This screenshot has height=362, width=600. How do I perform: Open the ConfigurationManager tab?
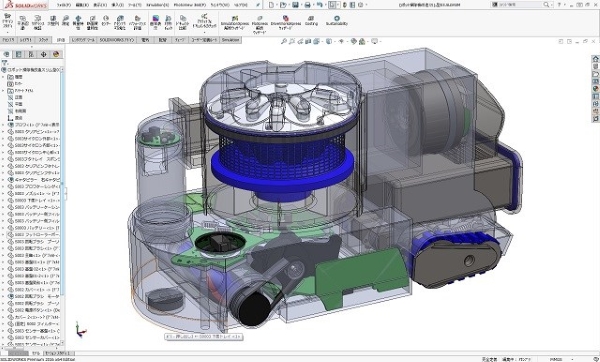[x=31, y=54]
